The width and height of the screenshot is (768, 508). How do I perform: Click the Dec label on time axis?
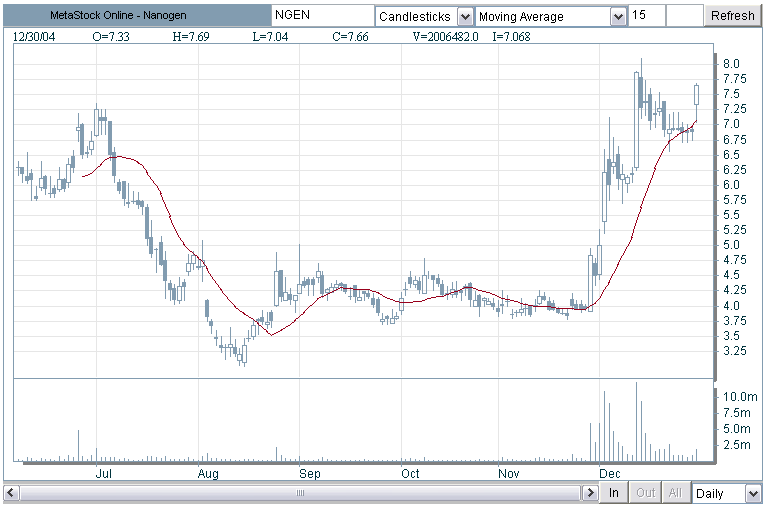pos(610,474)
